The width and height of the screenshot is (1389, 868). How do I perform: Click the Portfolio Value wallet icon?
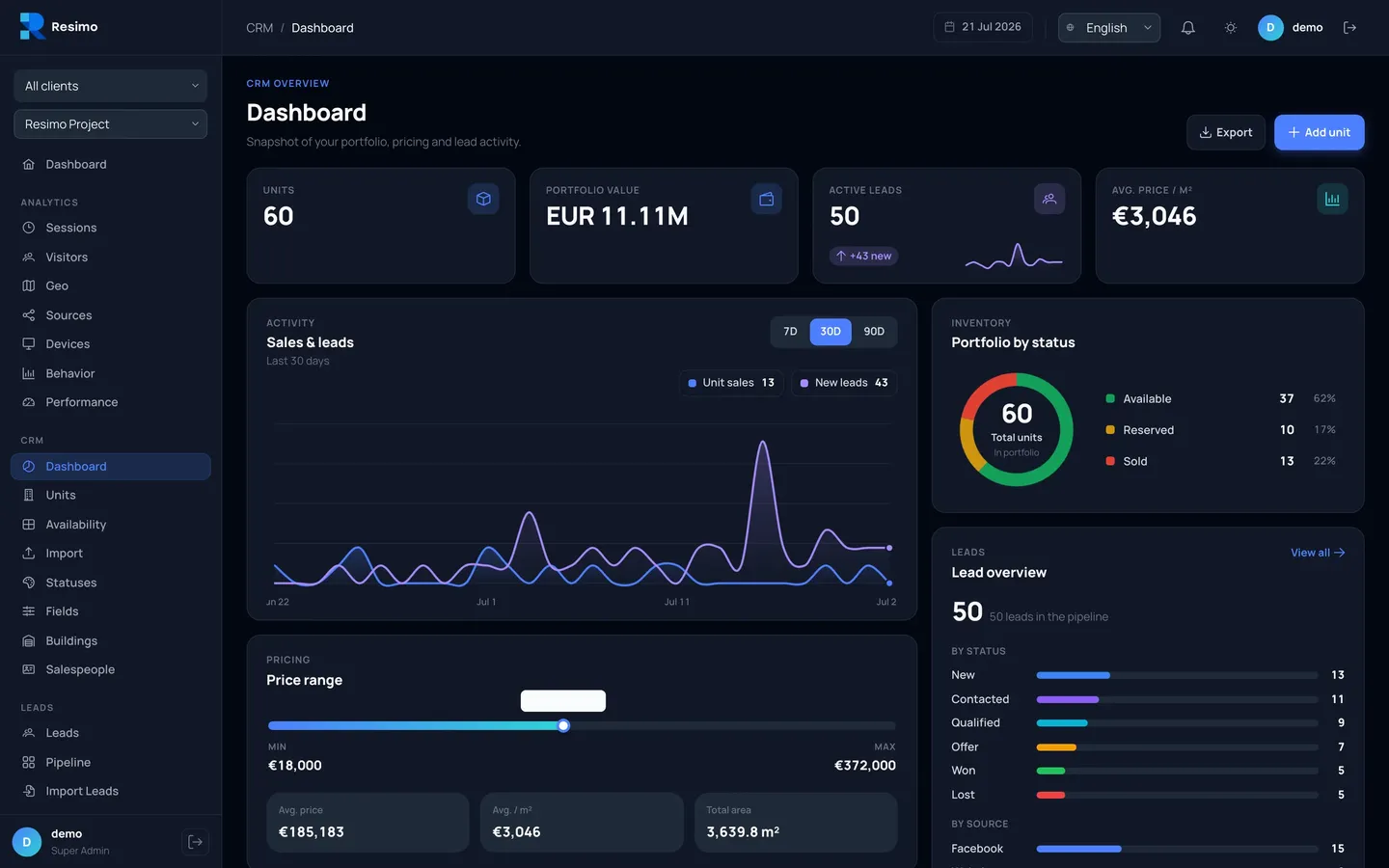click(x=766, y=199)
